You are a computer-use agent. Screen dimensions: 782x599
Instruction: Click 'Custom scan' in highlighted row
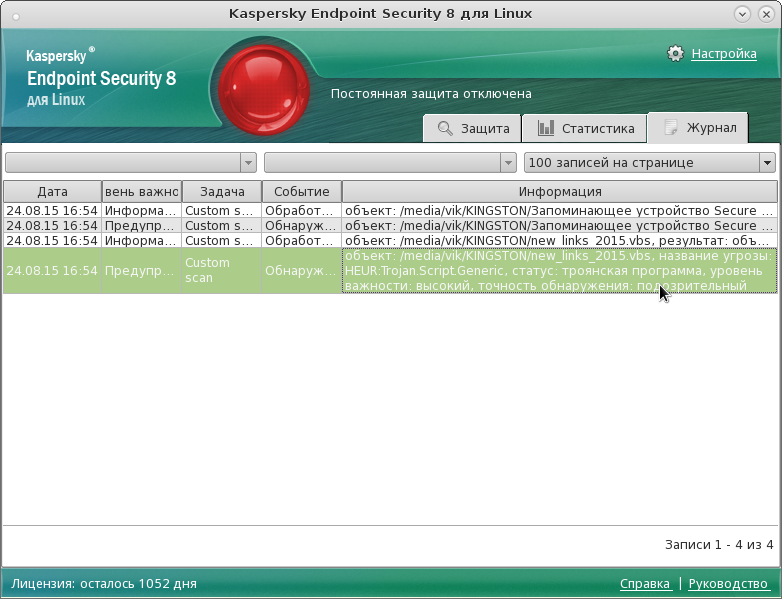(x=222, y=270)
